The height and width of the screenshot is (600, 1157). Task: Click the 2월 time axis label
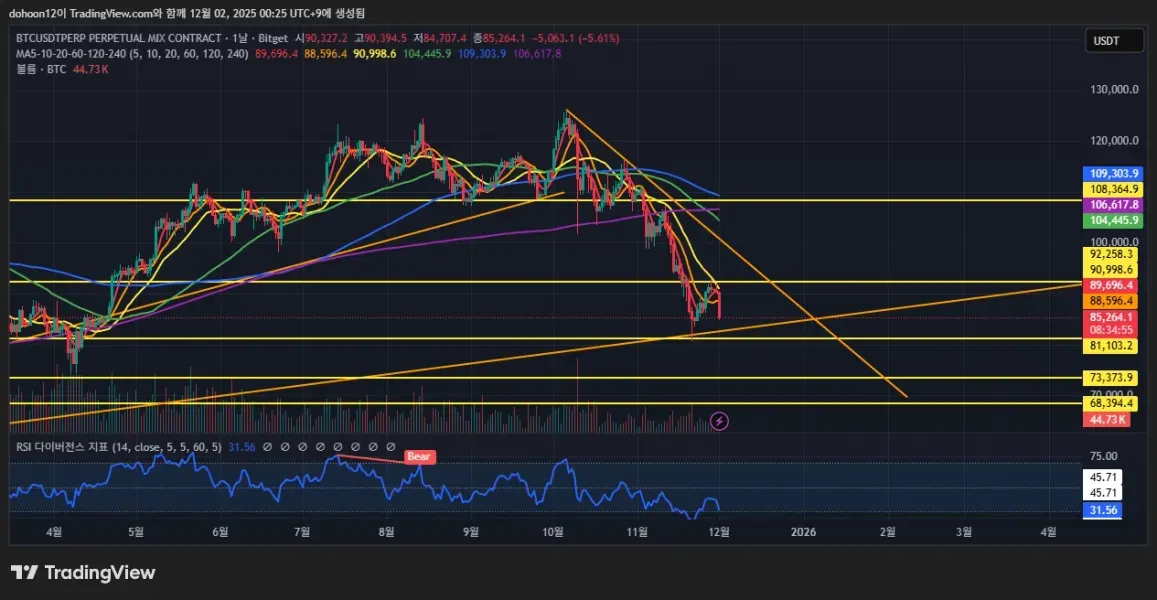(x=888, y=532)
